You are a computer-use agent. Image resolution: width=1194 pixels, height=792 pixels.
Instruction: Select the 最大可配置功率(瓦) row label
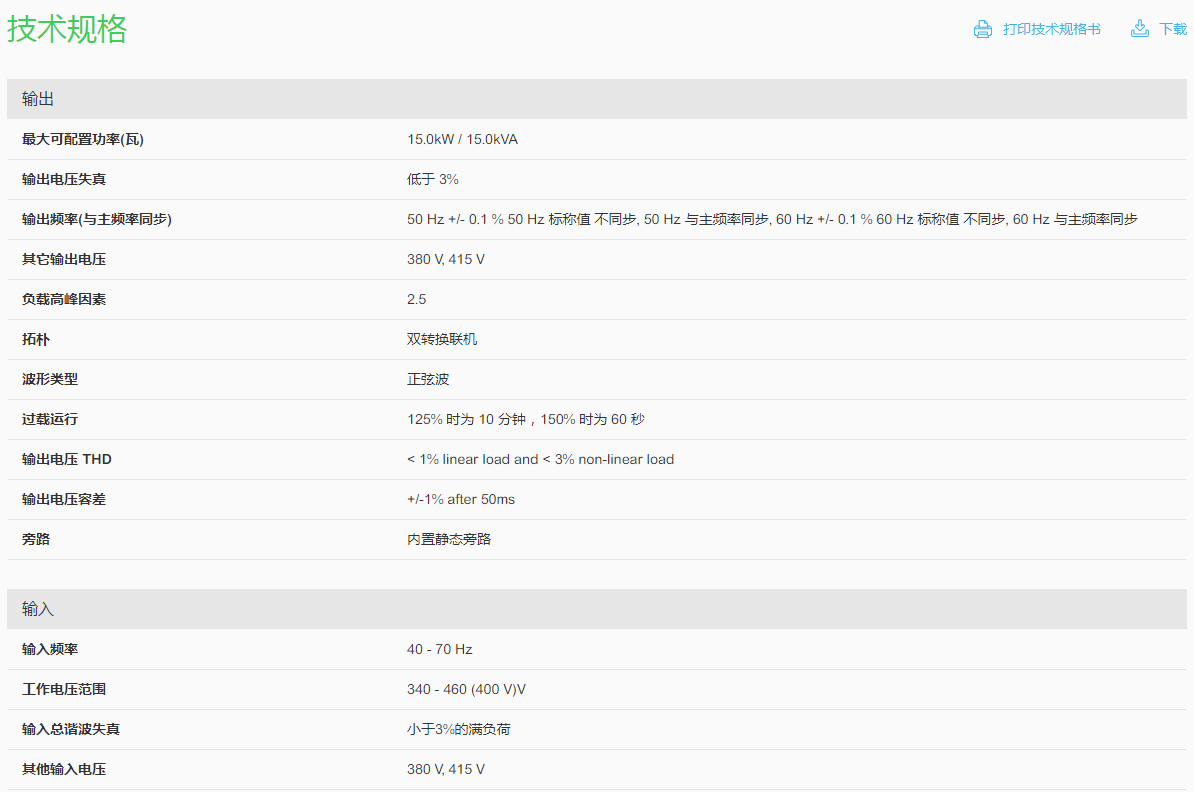82,139
